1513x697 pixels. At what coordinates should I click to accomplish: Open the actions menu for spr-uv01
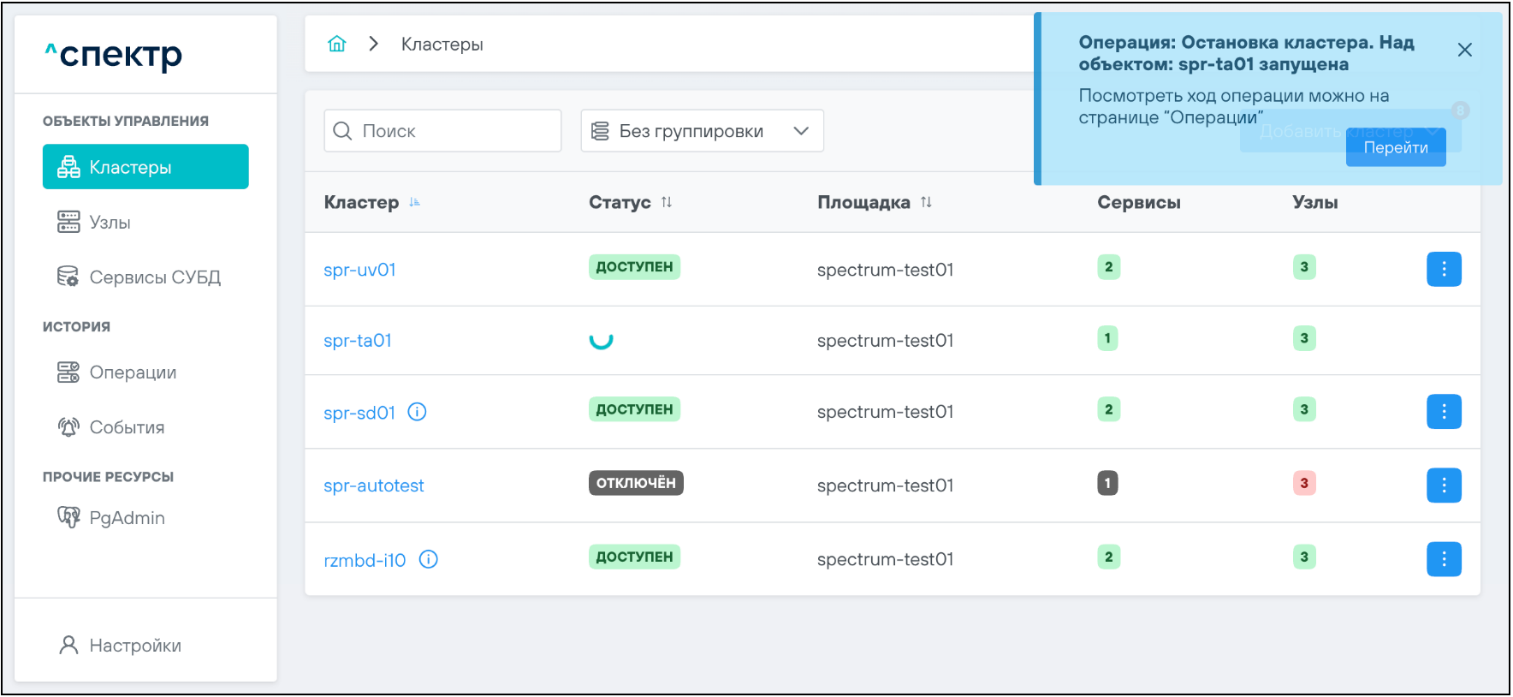click(1443, 269)
